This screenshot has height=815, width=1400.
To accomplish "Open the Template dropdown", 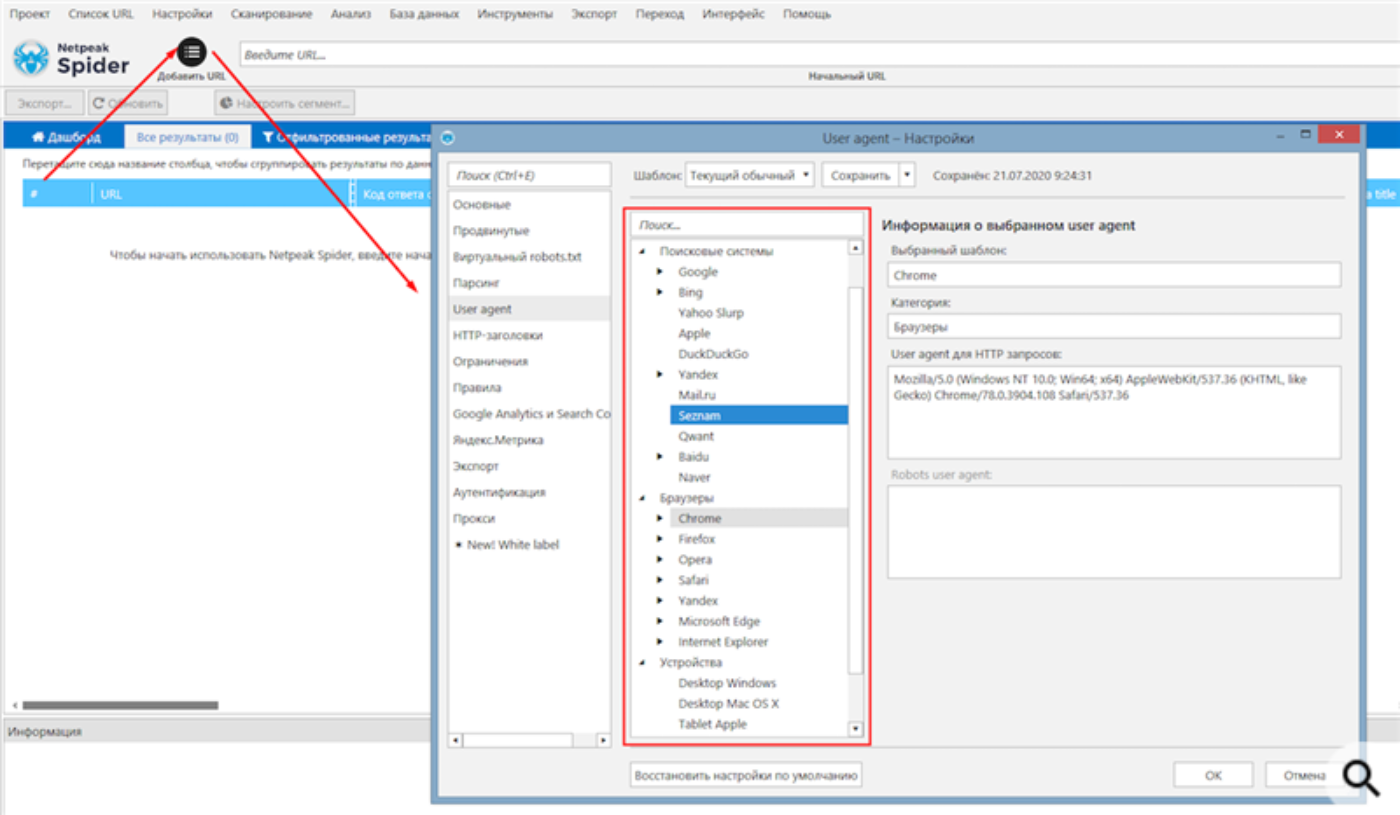I will click(749, 175).
